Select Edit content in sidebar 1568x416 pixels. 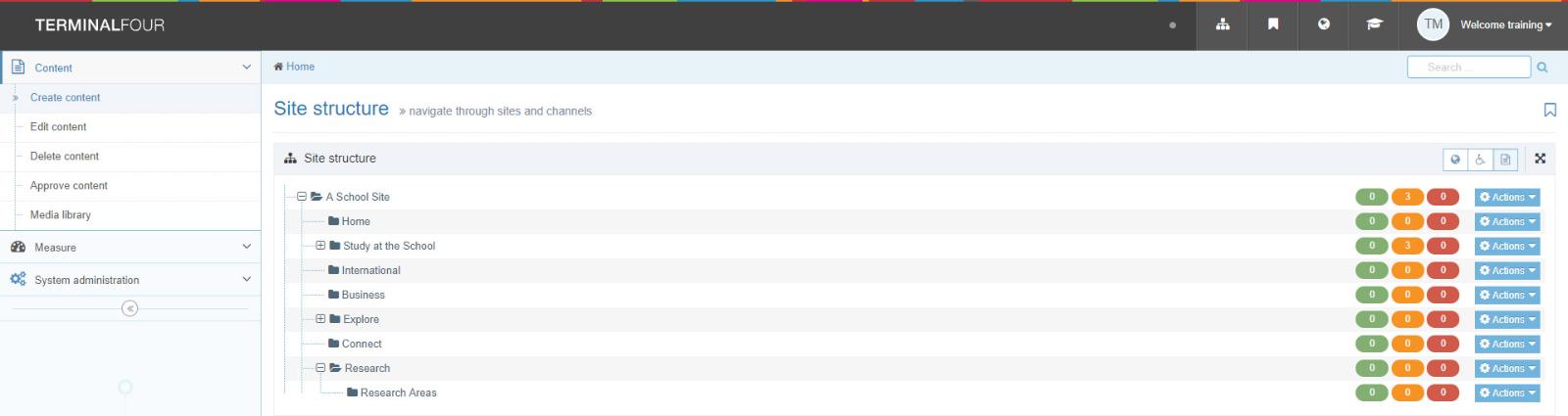point(58,127)
